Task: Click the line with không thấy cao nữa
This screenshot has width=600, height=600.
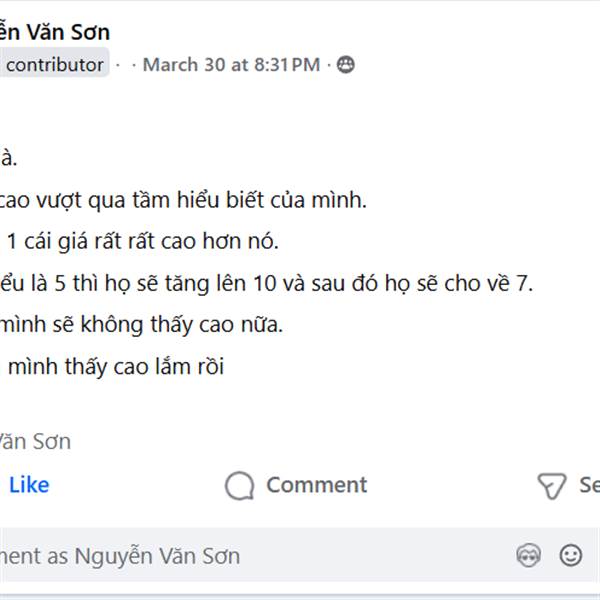Action: tap(140, 325)
